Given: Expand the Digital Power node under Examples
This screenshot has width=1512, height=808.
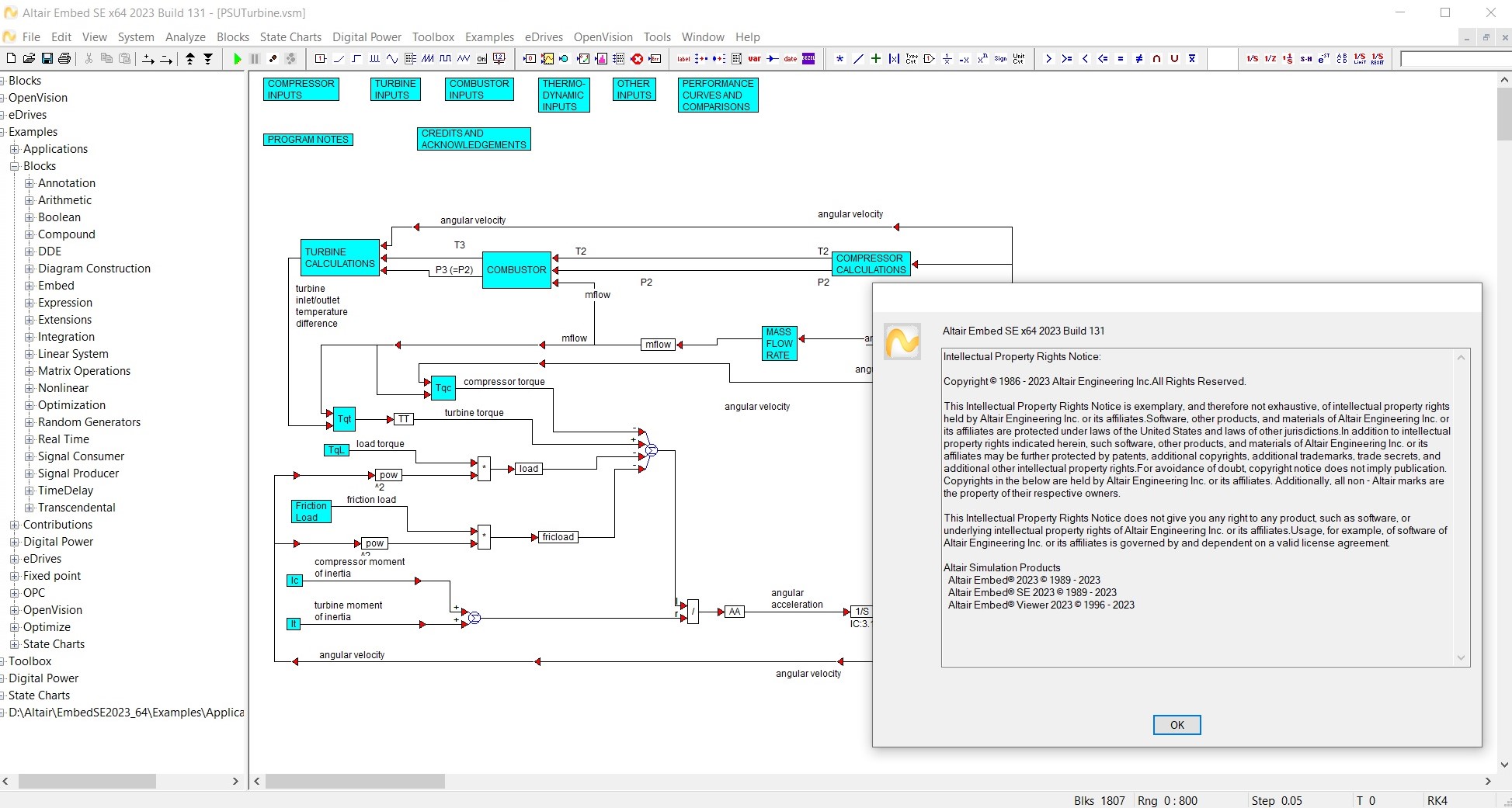Looking at the screenshot, I should 14,542.
